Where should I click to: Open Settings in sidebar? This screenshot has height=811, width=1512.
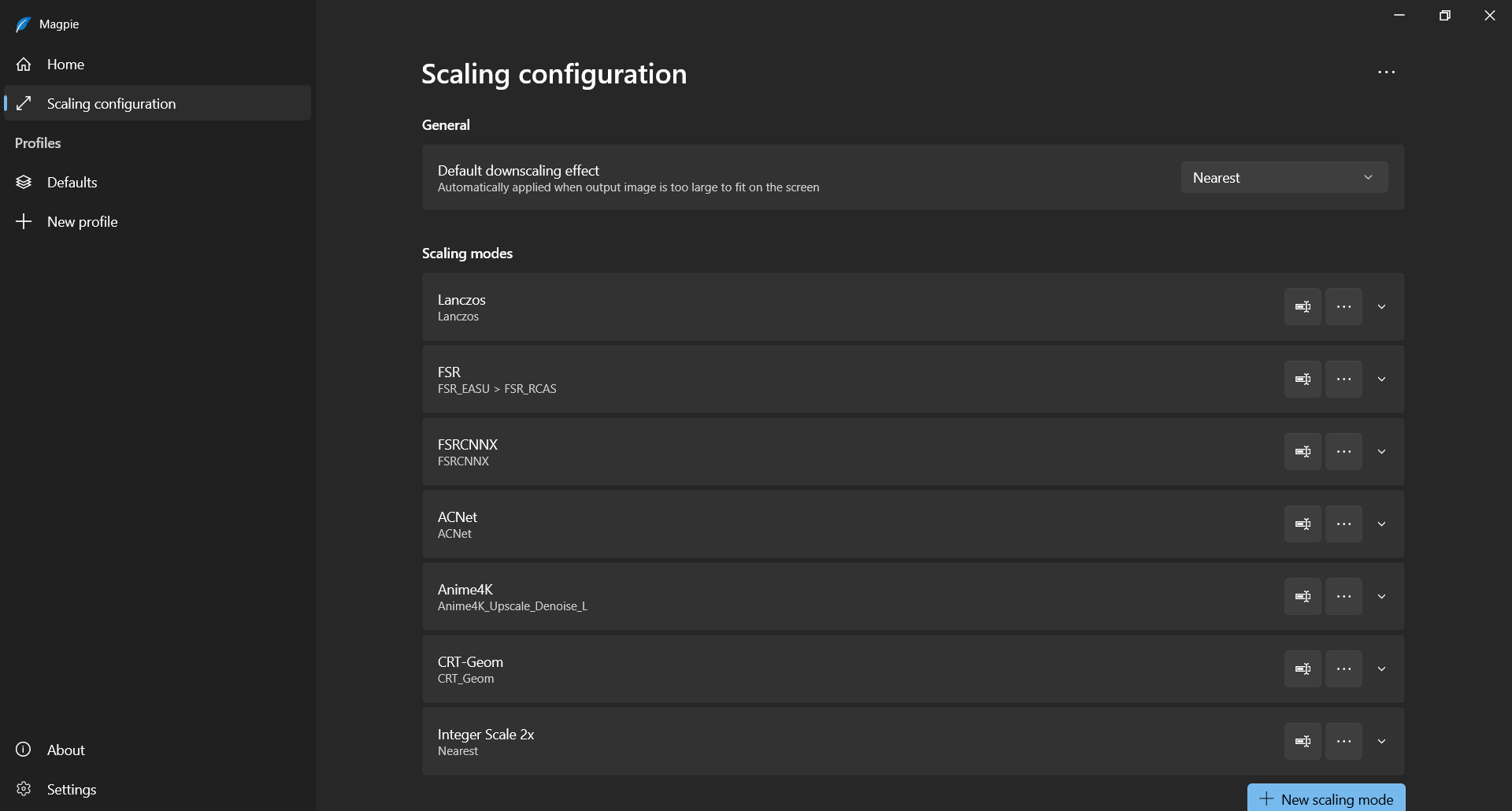tap(157, 789)
